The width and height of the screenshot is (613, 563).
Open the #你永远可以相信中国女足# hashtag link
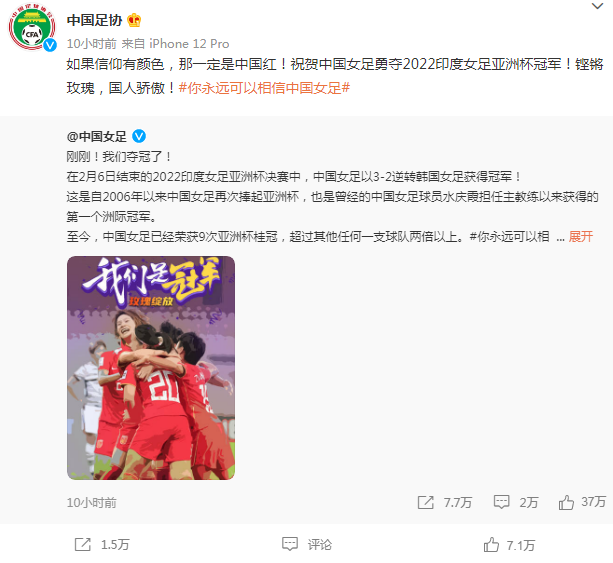[264, 88]
